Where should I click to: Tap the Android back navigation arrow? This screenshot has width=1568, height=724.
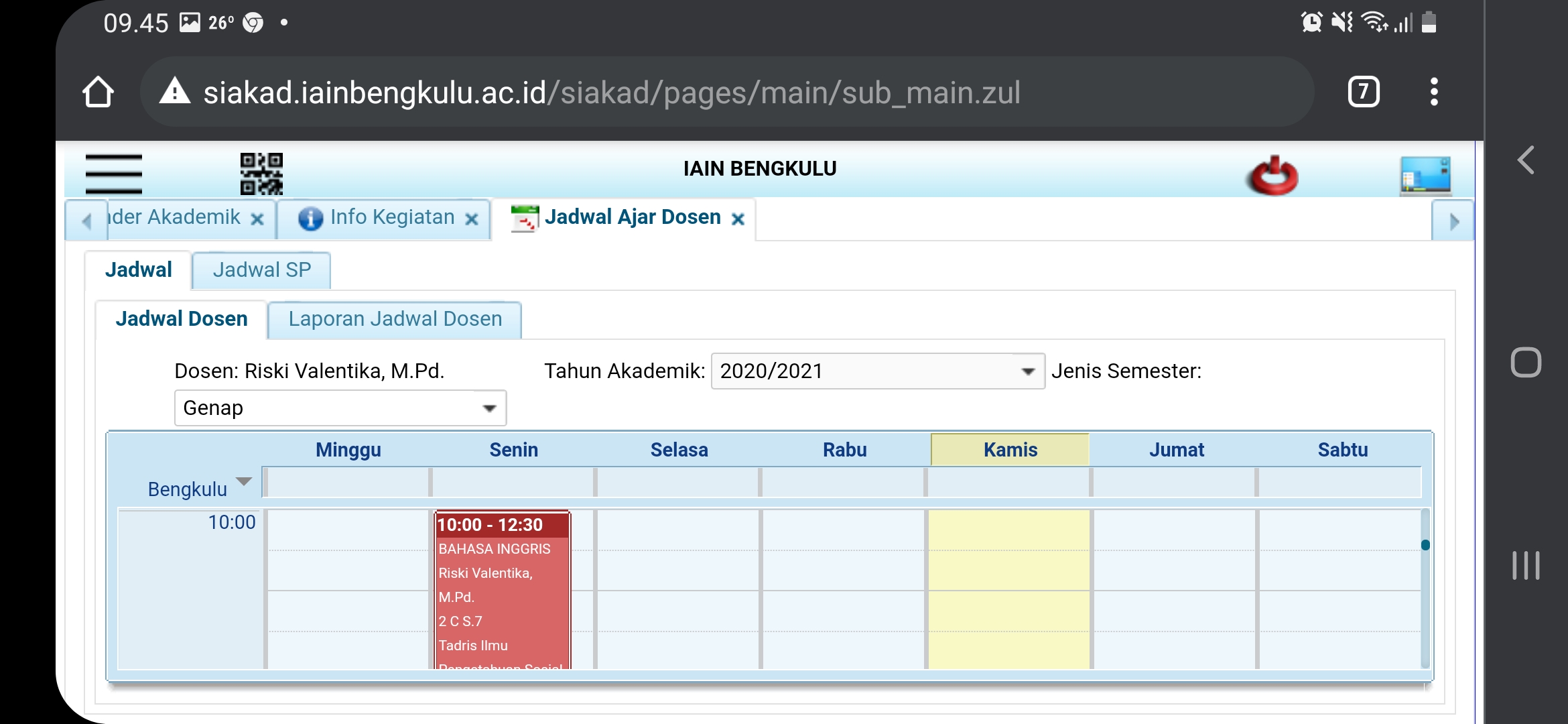pos(1526,160)
